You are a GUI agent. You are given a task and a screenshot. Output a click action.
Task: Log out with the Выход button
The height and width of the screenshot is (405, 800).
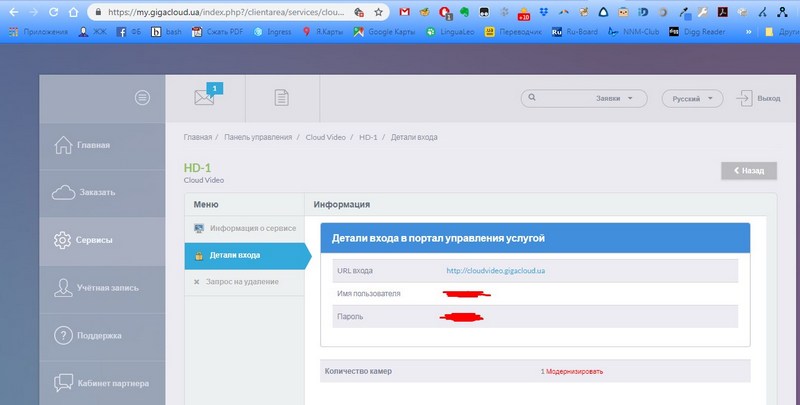coord(758,98)
